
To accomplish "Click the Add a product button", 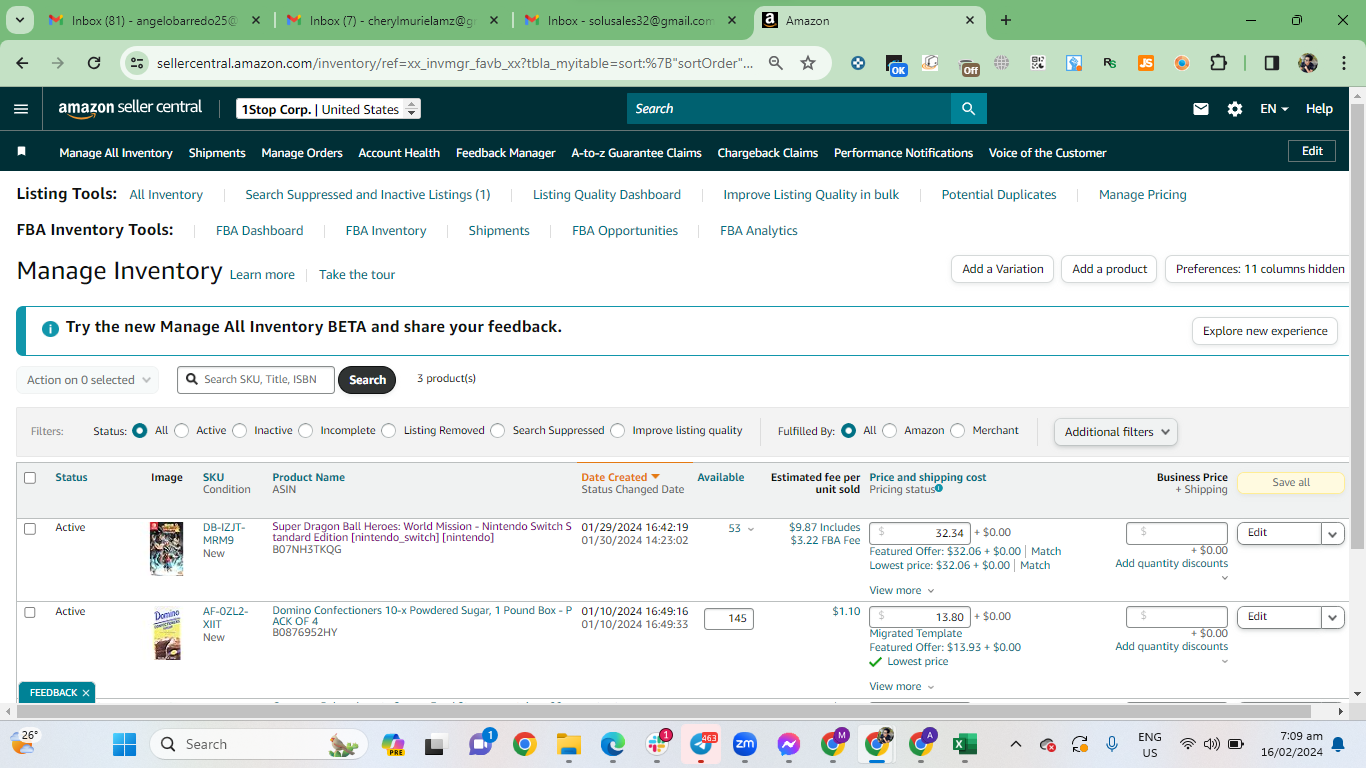I will [1109, 269].
